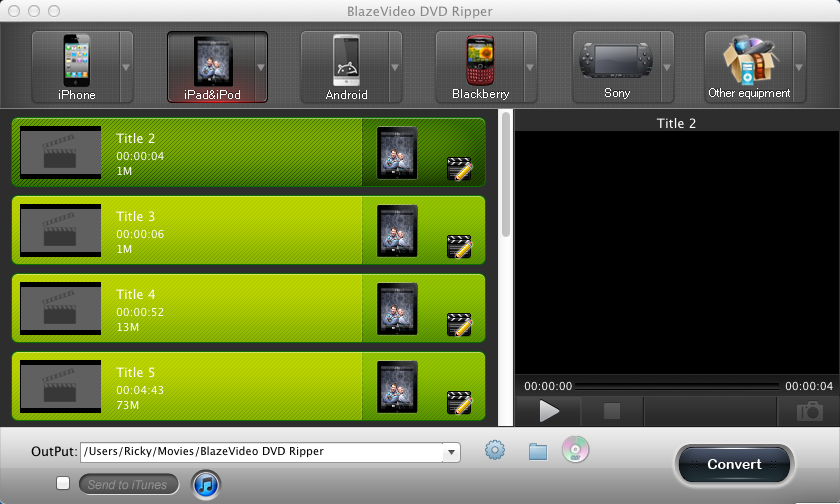This screenshot has height=504, width=840.
Task: Click the title list vertical scrollbar
Action: point(506,175)
